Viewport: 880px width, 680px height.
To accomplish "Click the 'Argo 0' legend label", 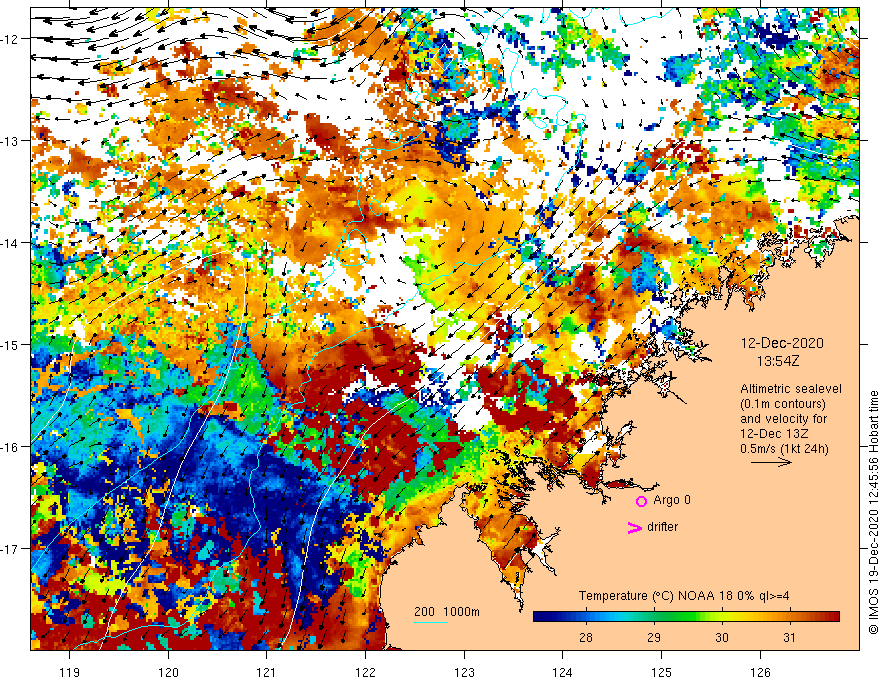I will coord(672,500).
